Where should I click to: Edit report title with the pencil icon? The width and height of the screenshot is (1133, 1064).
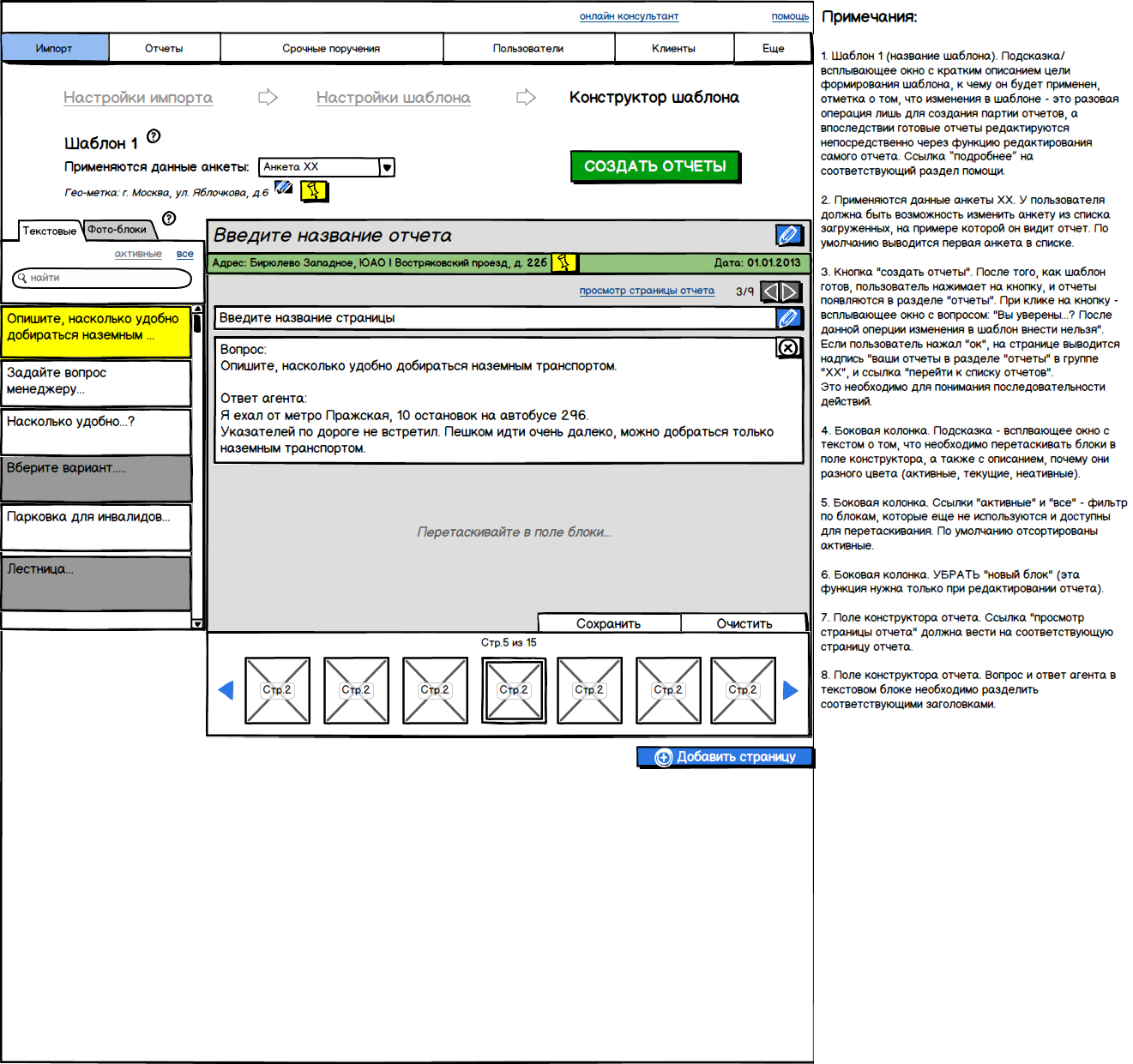pos(787,235)
